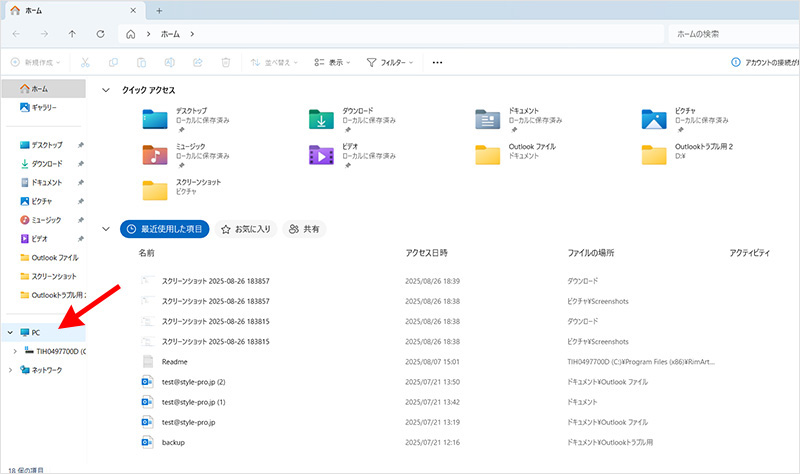Open the Readme file in recent list
The image size is (800, 474).
point(175,361)
